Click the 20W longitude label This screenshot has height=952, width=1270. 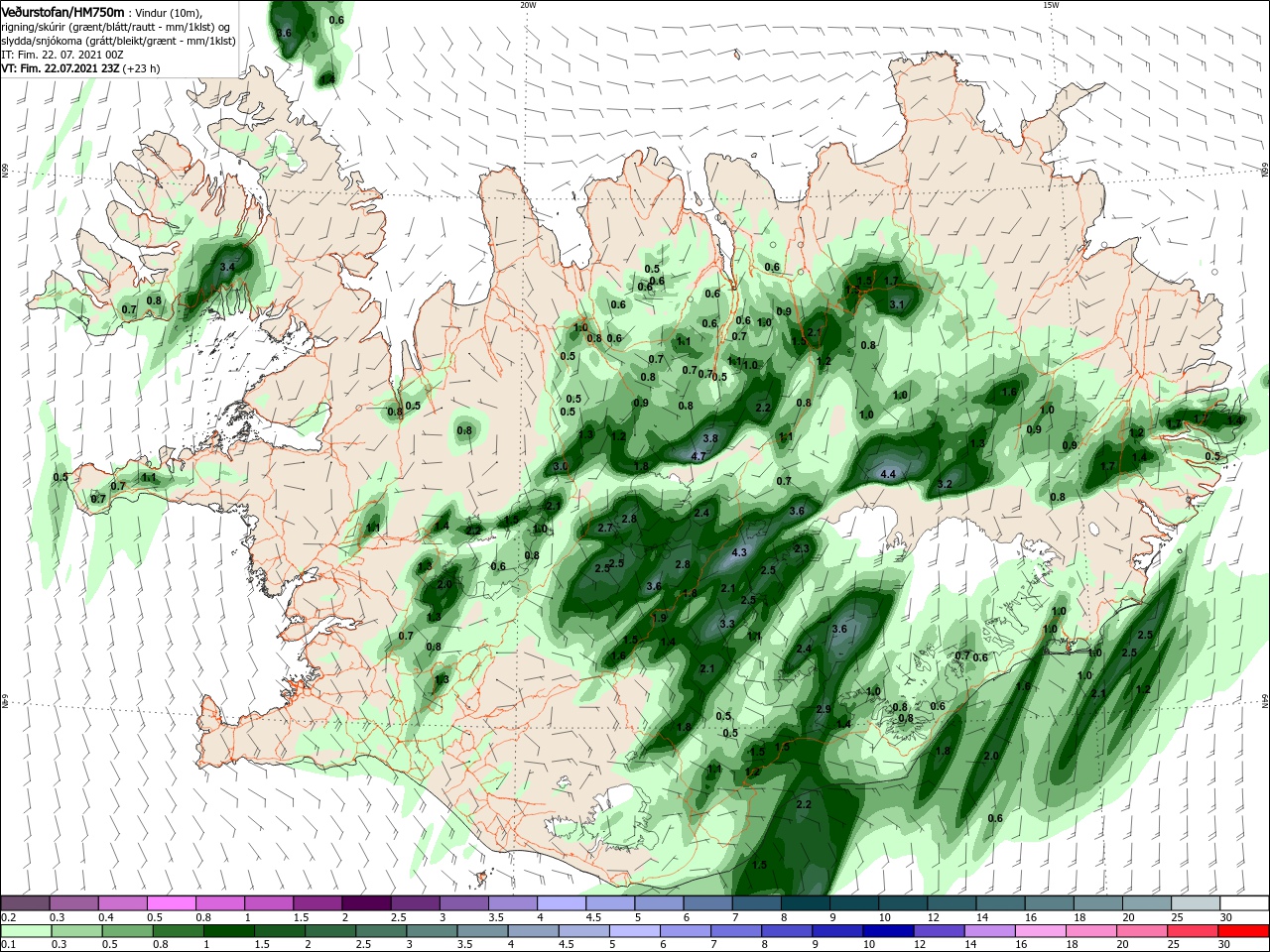tap(528, 5)
